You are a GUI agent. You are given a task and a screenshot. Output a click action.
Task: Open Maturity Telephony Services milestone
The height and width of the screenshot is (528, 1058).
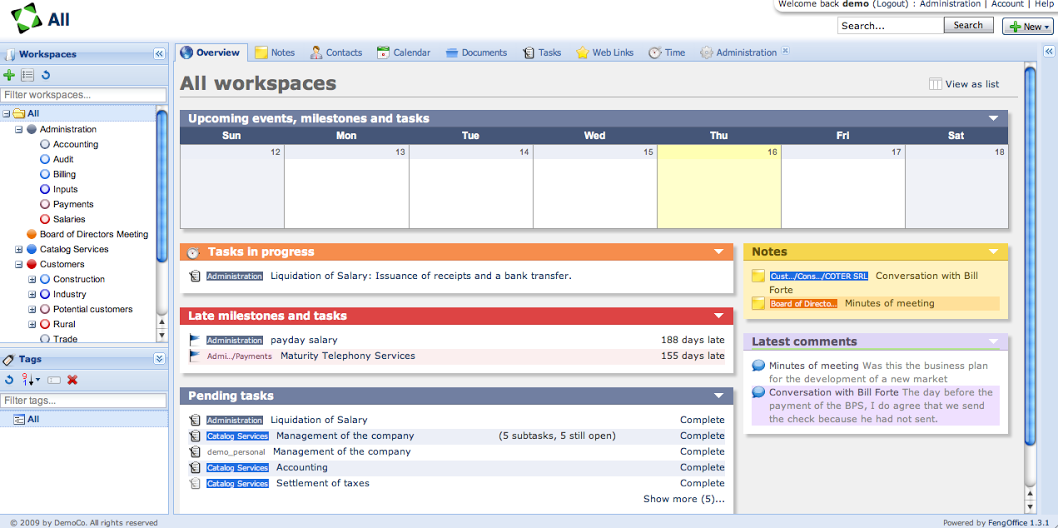[347, 356]
